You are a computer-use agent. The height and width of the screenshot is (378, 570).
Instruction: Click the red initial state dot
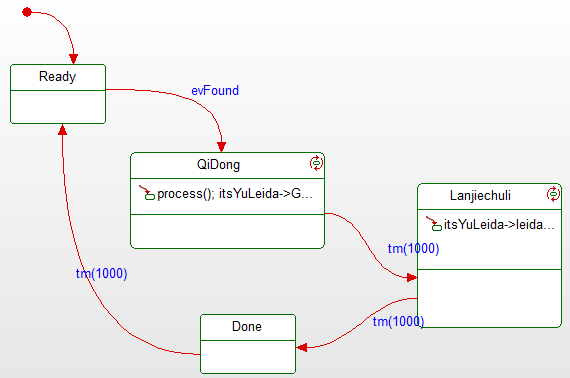click(27, 12)
